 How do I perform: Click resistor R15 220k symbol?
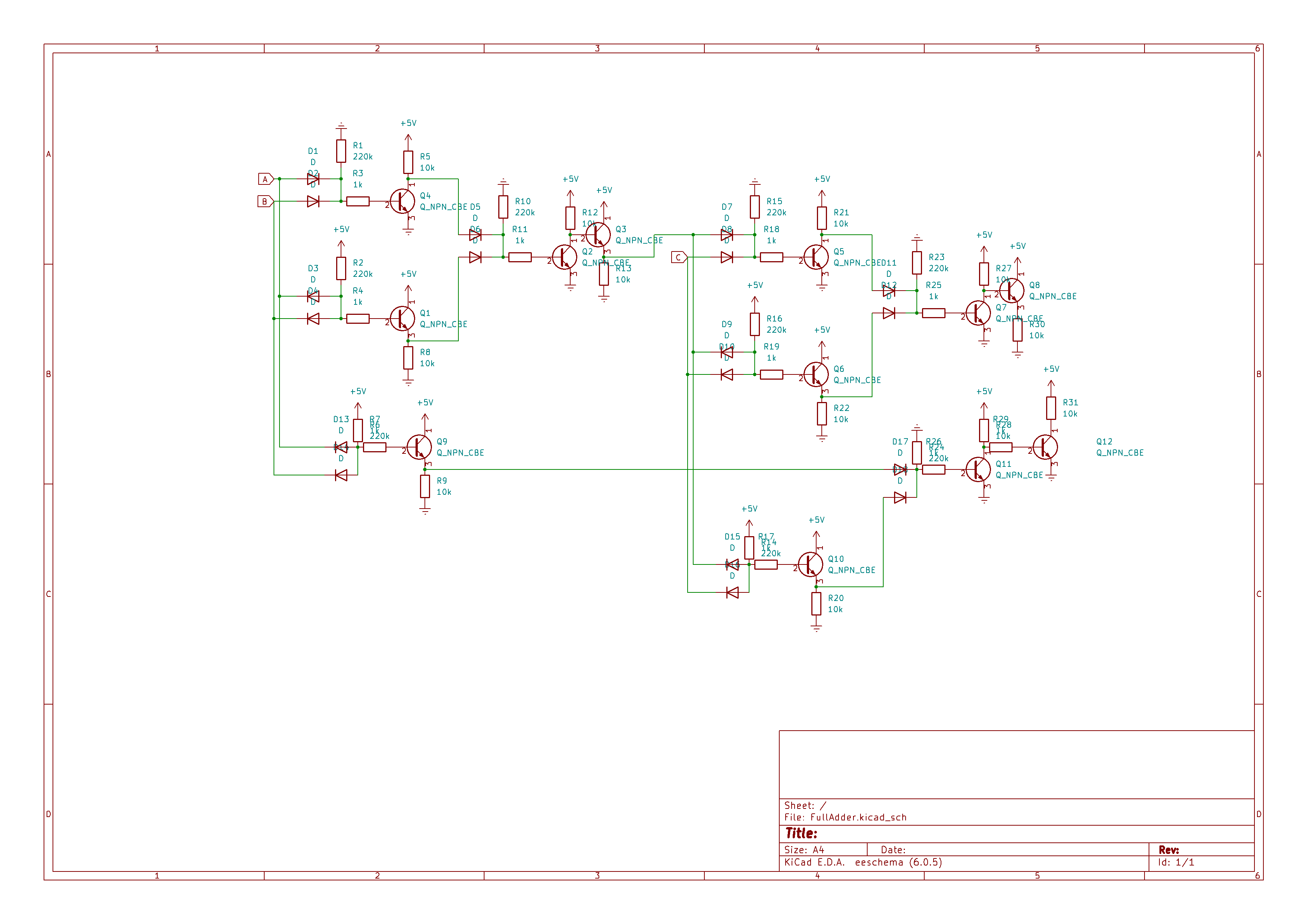pyautogui.click(x=755, y=207)
